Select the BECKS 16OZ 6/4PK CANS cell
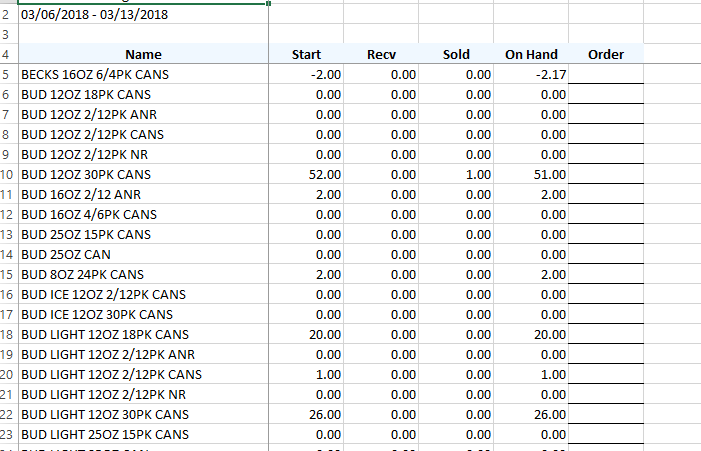This screenshot has width=701, height=451. pyautogui.click(x=144, y=74)
